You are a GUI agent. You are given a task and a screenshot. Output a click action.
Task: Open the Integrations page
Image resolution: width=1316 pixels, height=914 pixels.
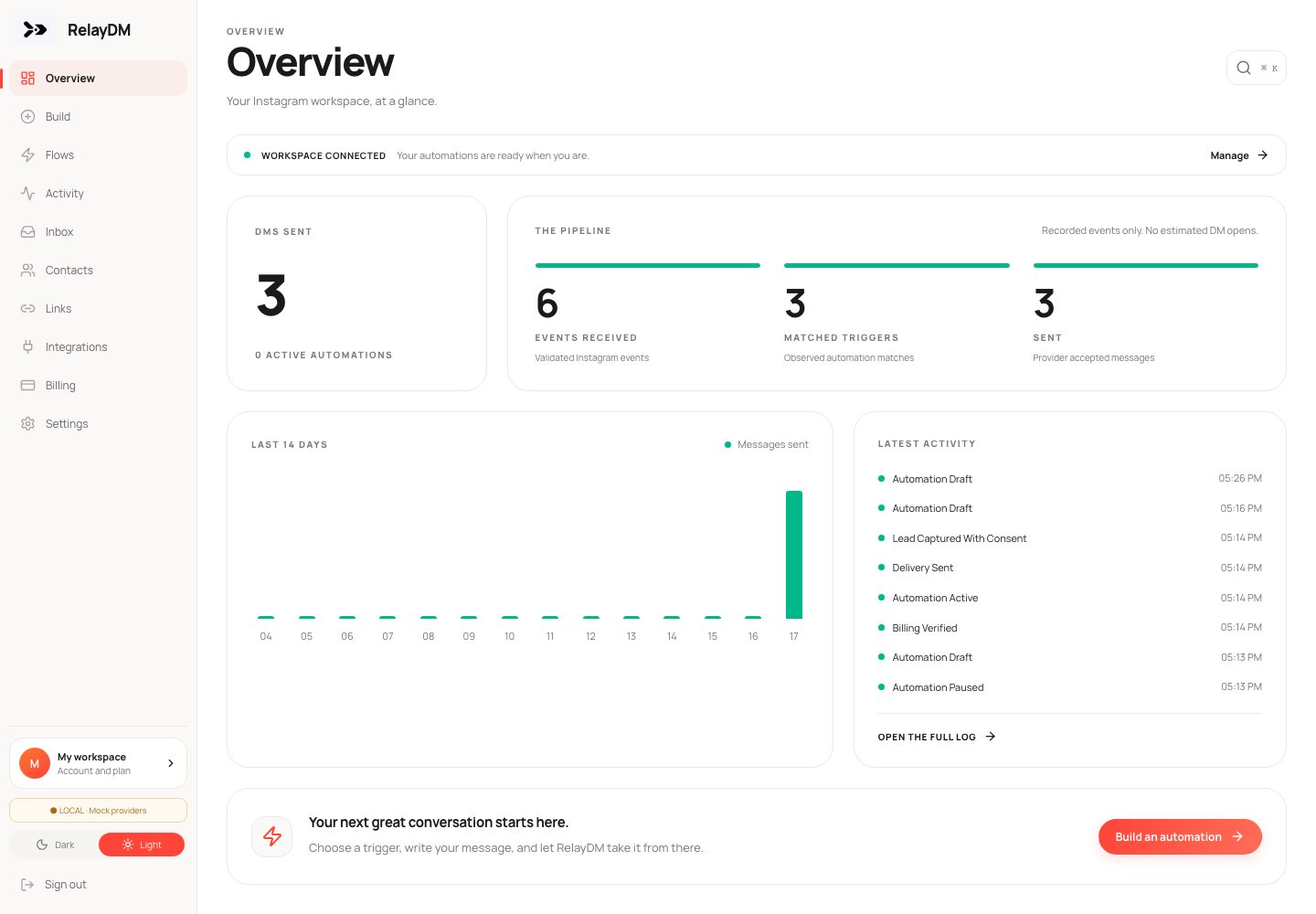[x=99, y=347]
